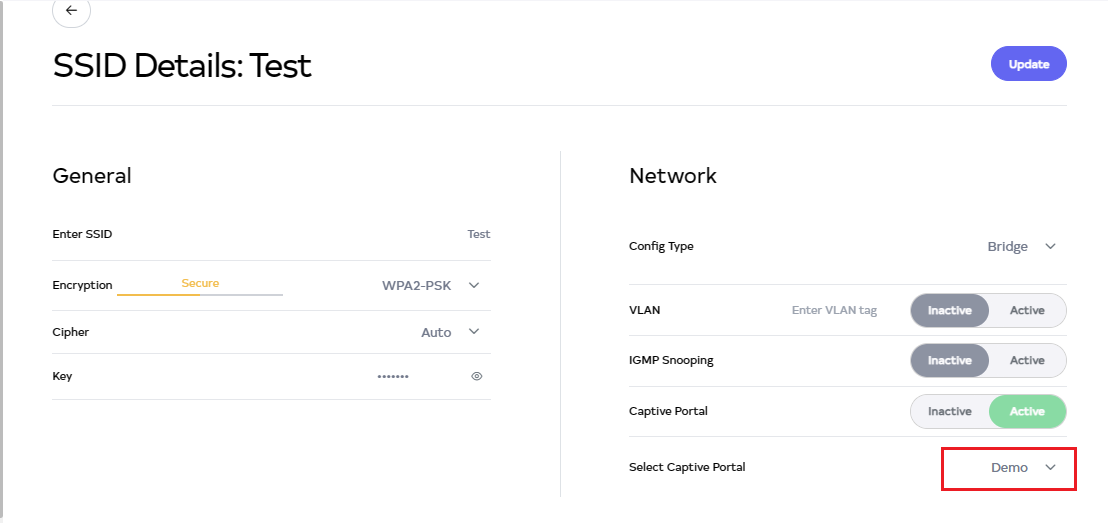Click the Enter VLAN tag field
The image size is (1108, 523).
pos(834,310)
